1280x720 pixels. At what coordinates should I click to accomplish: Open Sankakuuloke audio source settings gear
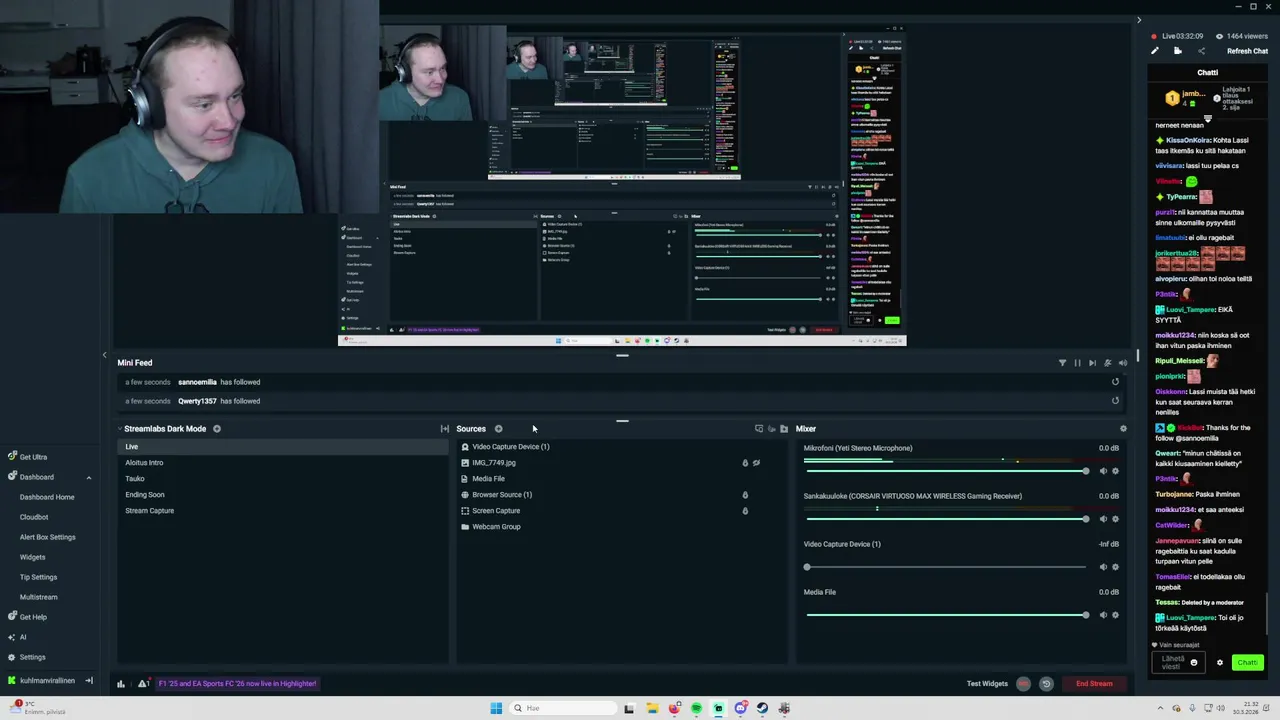pyautogui.click(x=1116, y=519)
